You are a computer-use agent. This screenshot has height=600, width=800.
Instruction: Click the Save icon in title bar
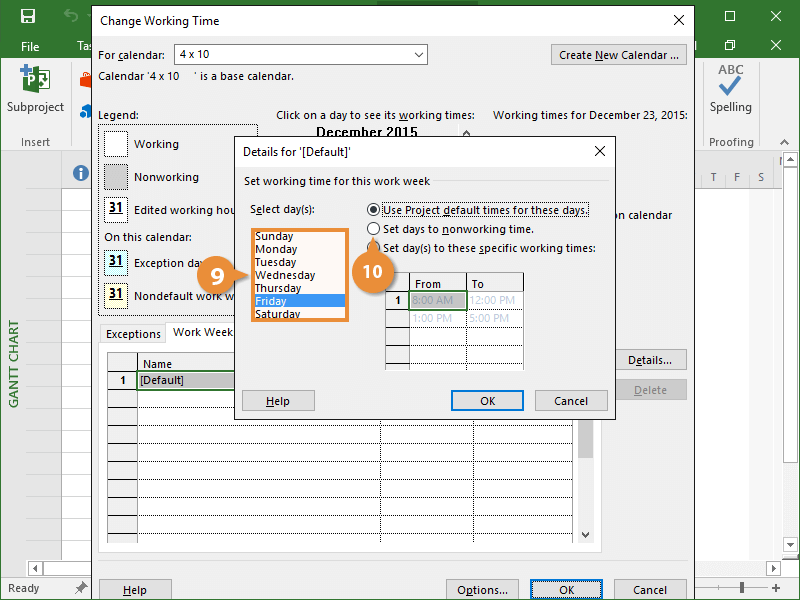pos(28,17)
